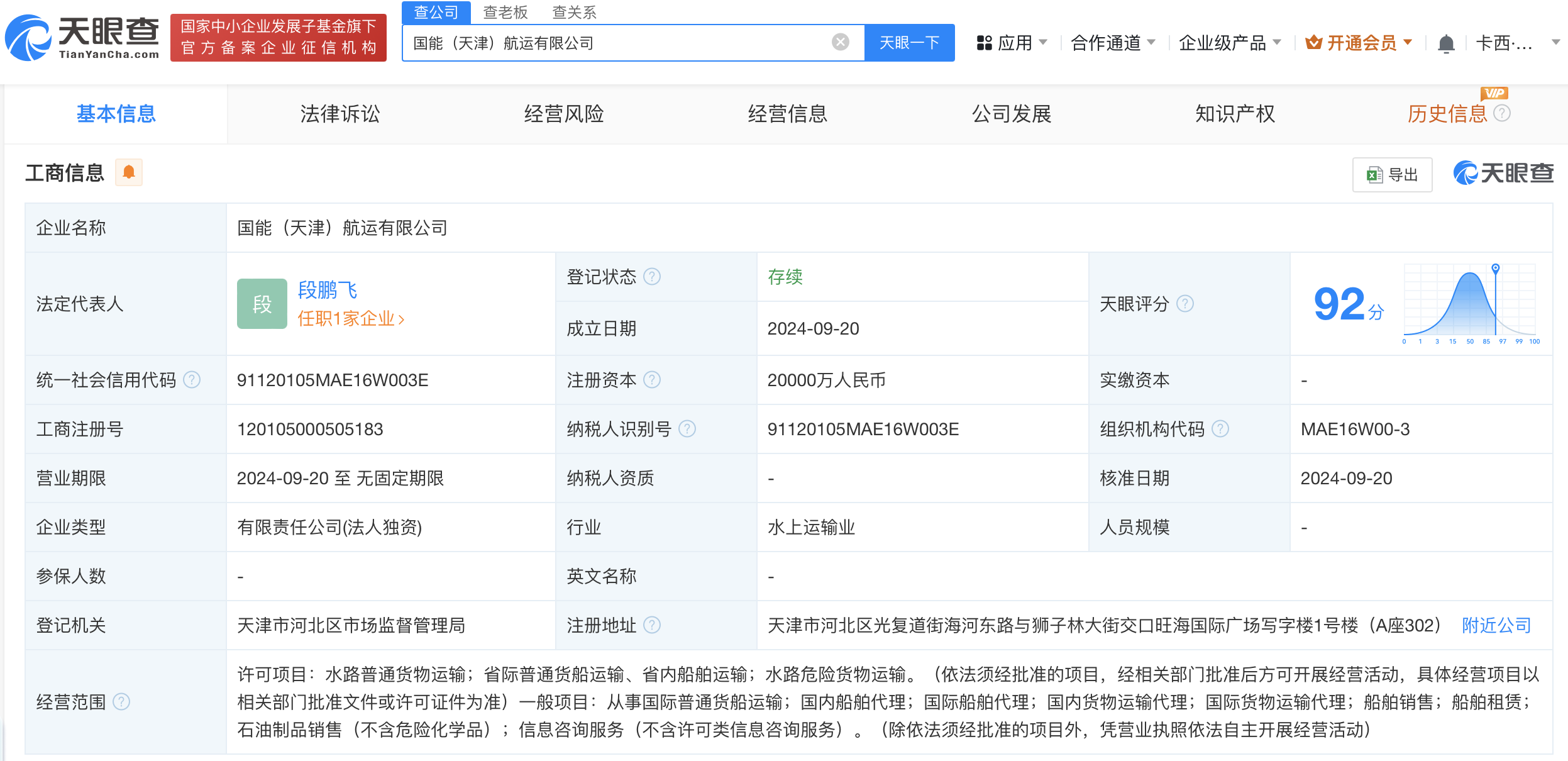Click the help icon next to 经营范围
The image size is (1568, 761).
(x=121, y=702)
